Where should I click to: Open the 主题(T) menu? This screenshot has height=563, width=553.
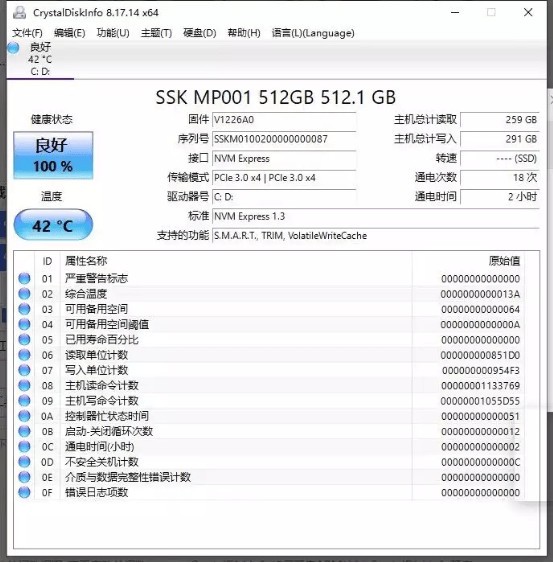pyautogui.click(x=156, y=33)
